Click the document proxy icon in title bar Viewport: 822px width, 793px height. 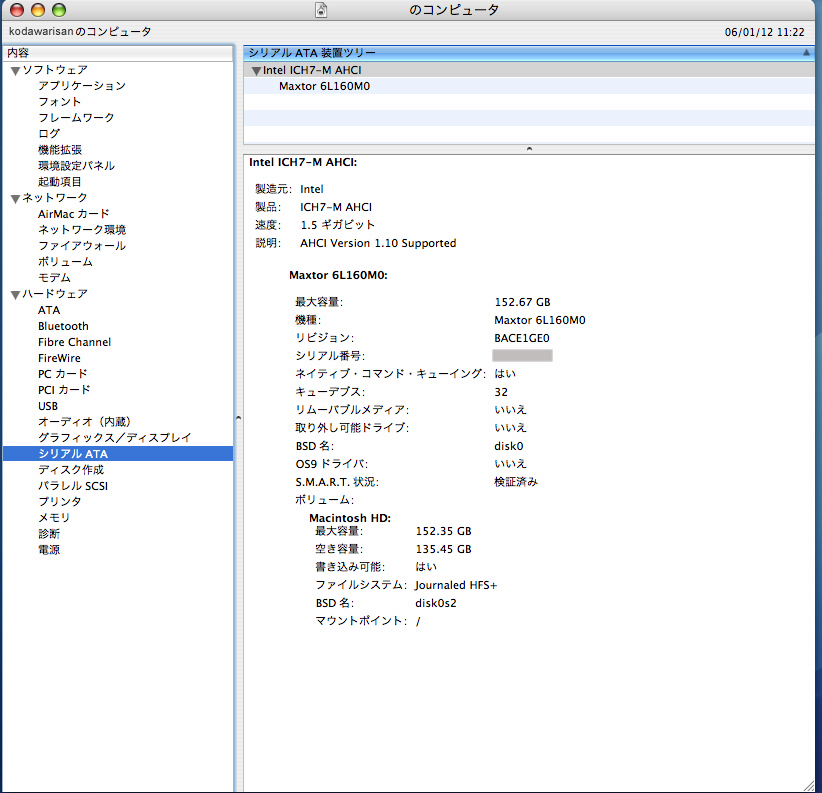pos(321,10)
